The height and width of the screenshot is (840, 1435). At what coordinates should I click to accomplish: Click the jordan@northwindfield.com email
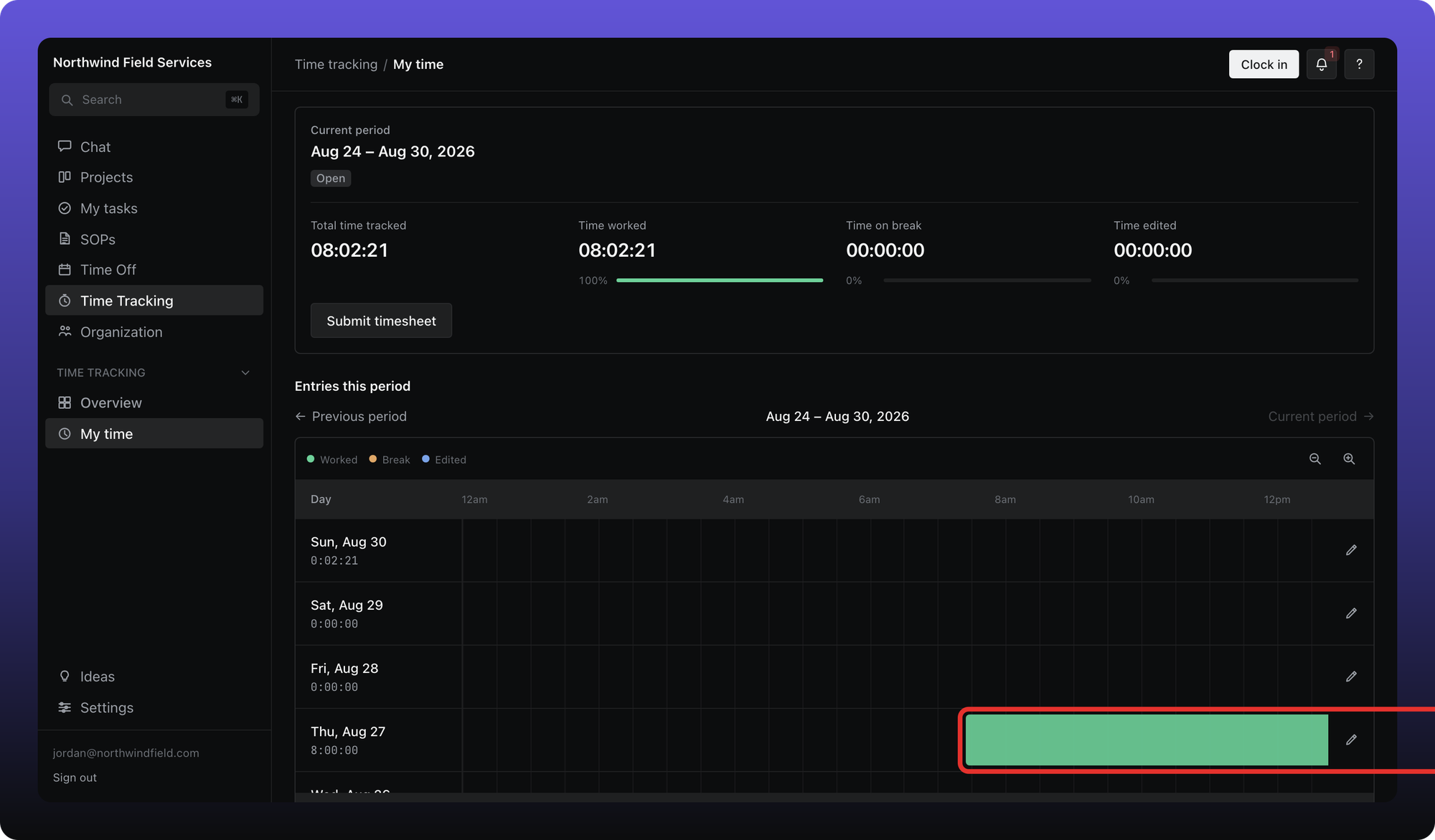click(x=126, y=753)
